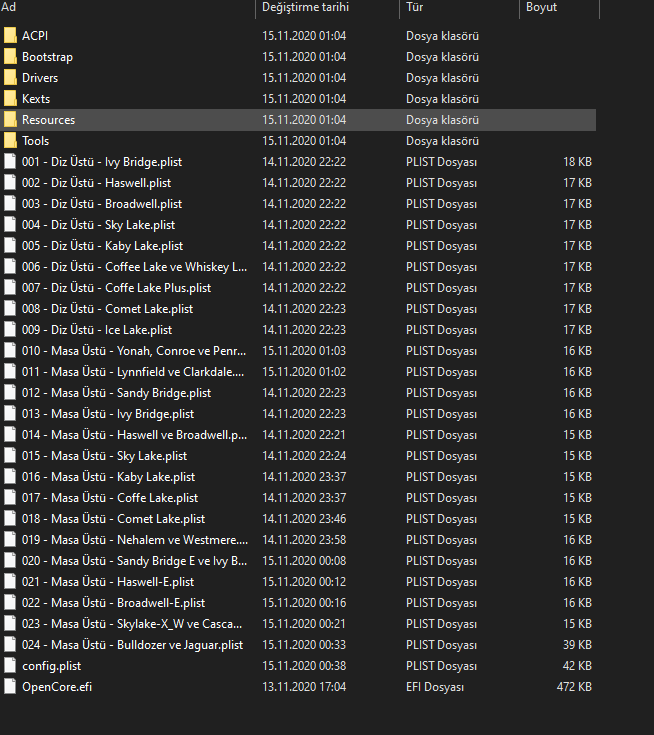654x735 pixels.
Task: Select the Bootstrap folder icon
Action: coord(10,57)
